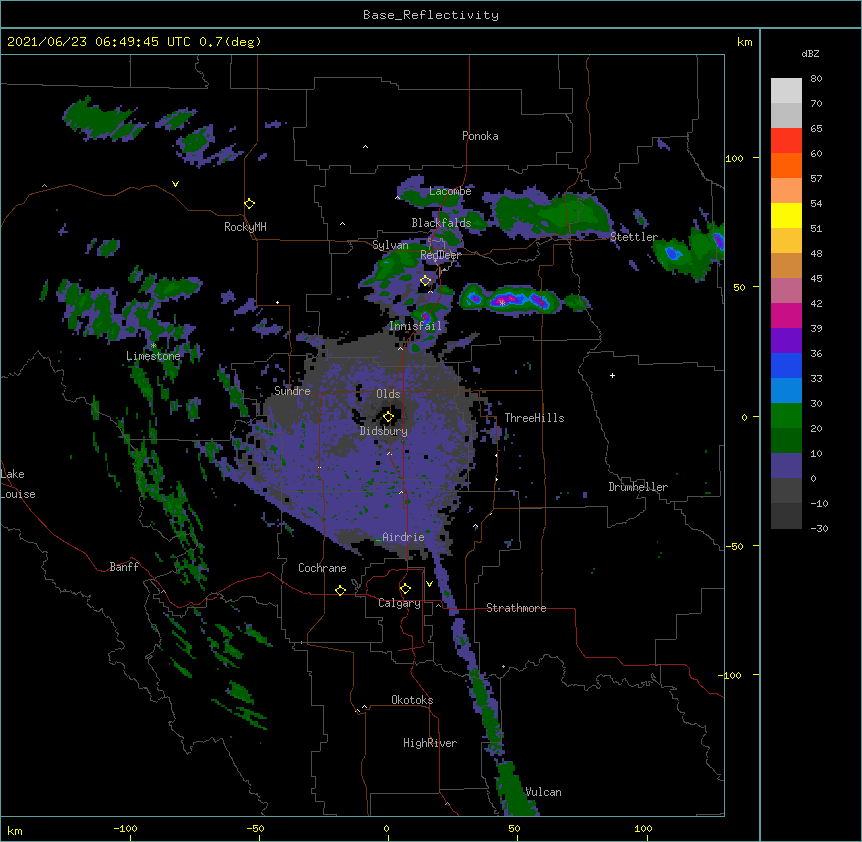Click the Airdrie label
This screenshot has height=842, width=862.
tap(403, 537)
